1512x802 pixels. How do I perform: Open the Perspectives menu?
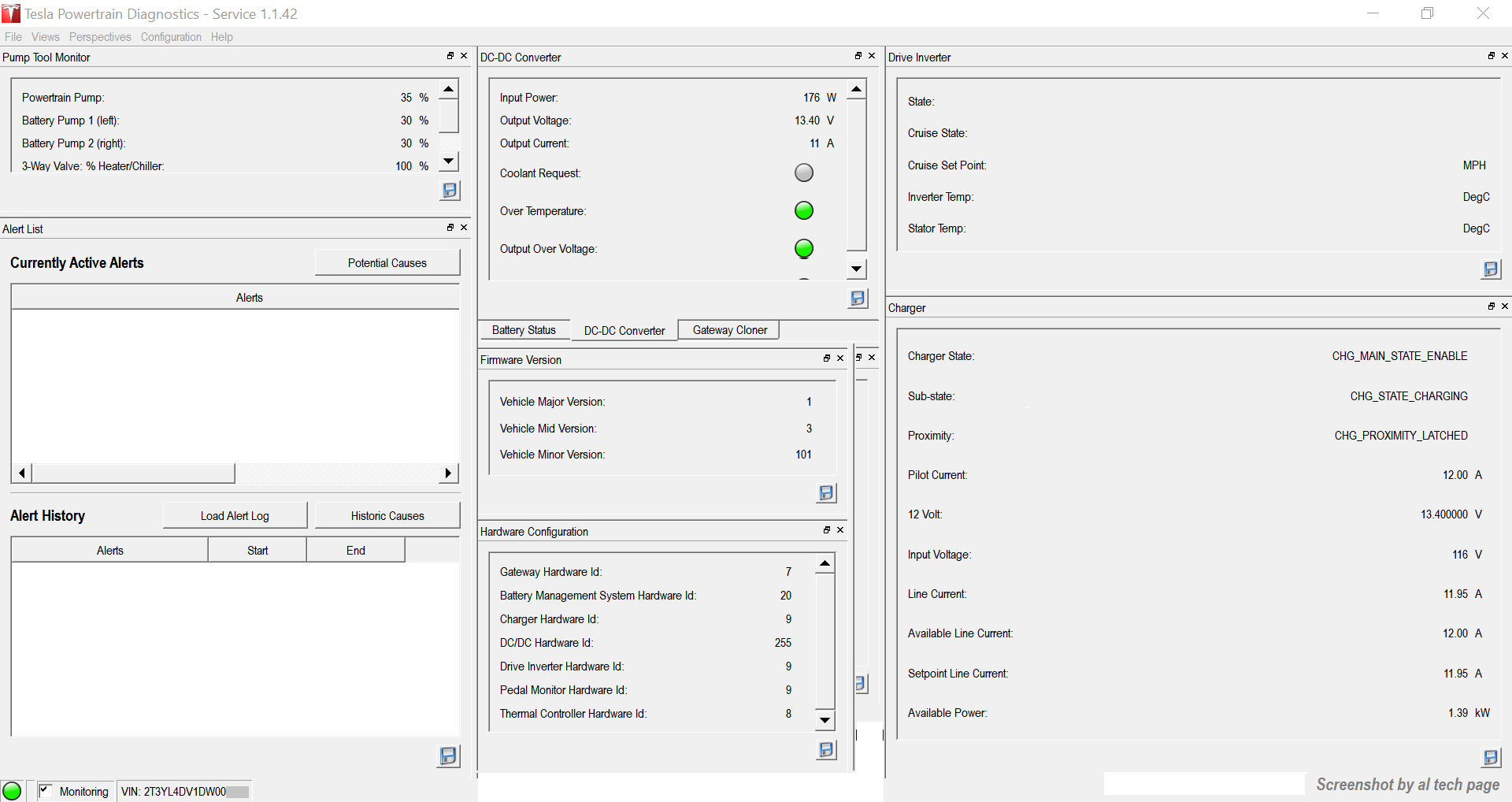coord(100,37)
